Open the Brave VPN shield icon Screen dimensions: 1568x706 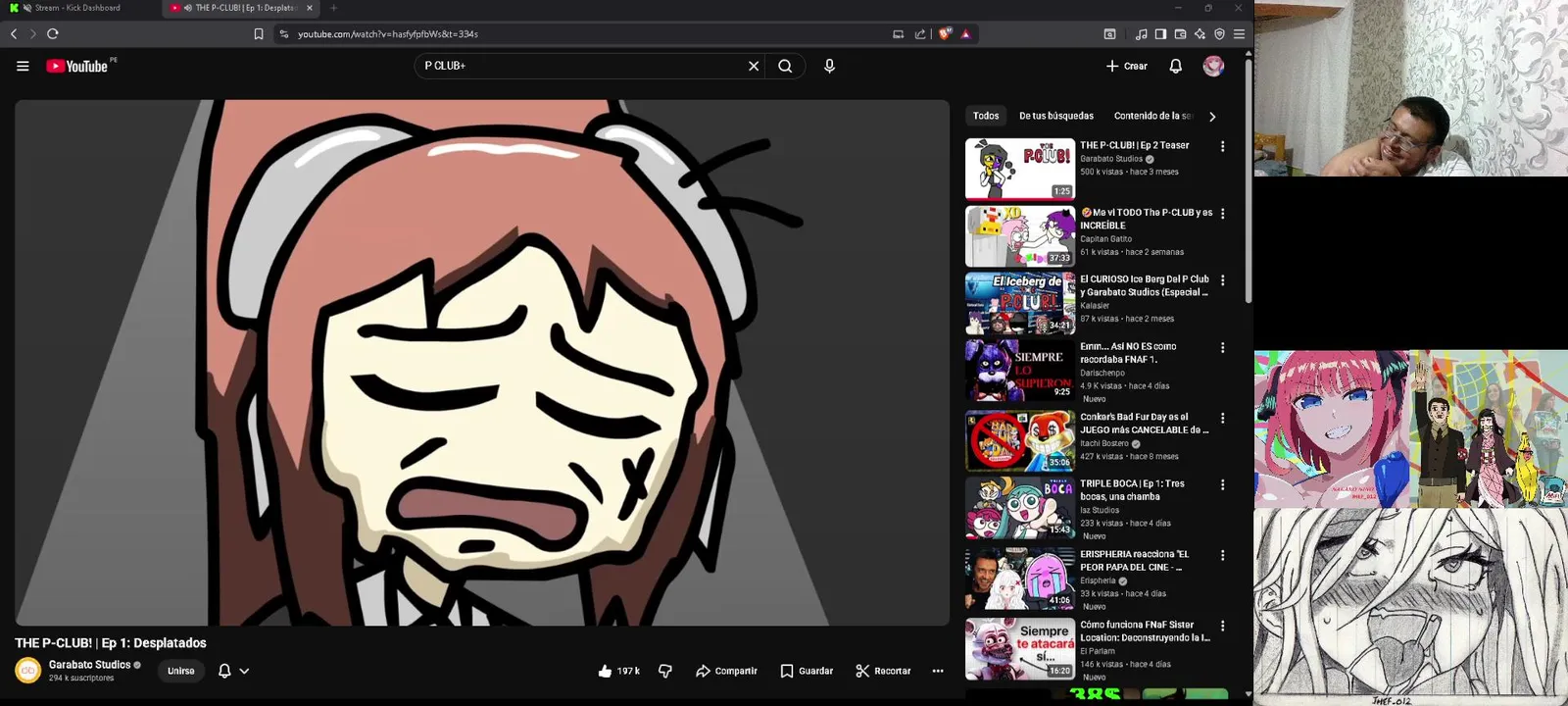tap(1219, 33)
